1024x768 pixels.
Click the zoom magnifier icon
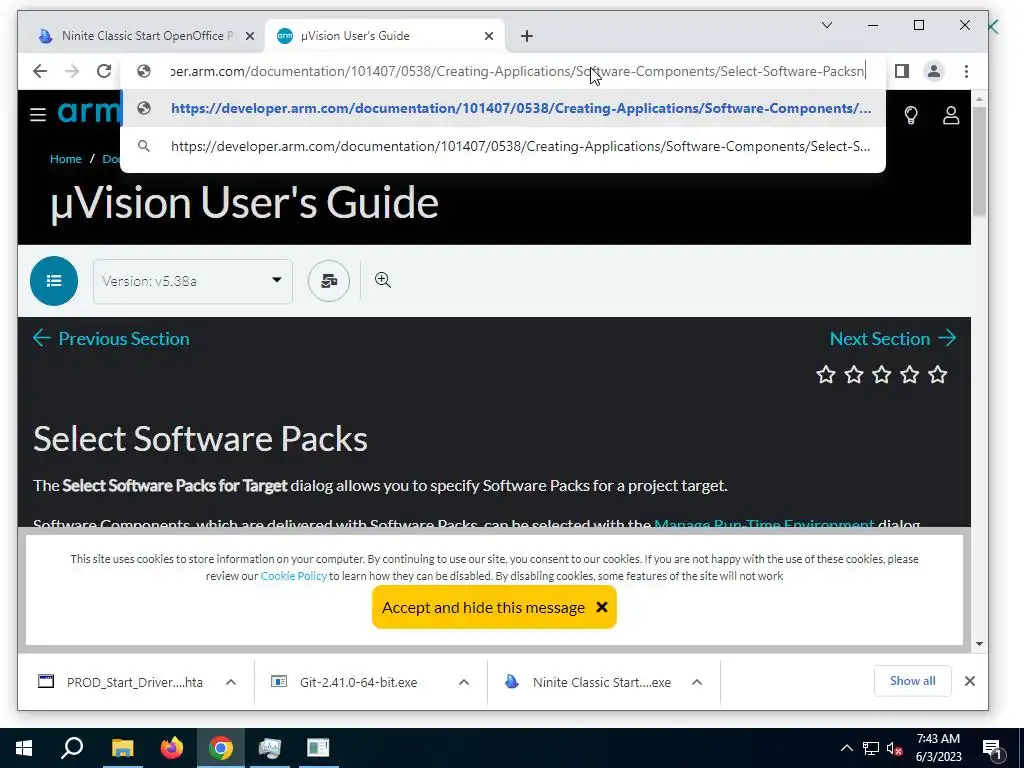tap(383, 280)
